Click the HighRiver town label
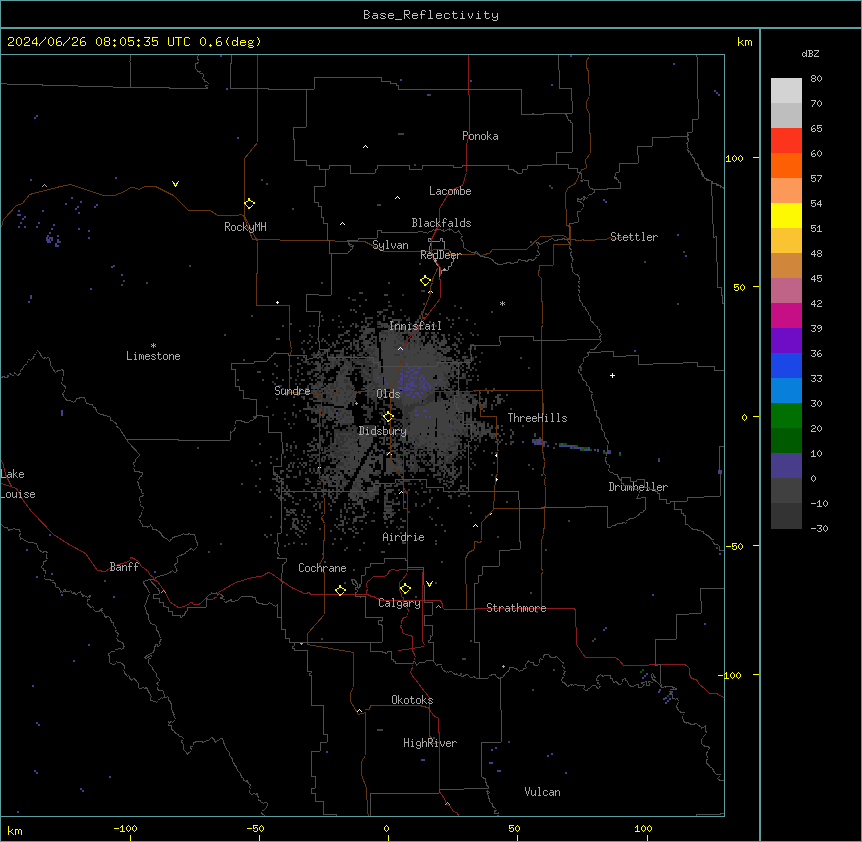The width and height of the screenshot is (862, 842). point(430,743)
